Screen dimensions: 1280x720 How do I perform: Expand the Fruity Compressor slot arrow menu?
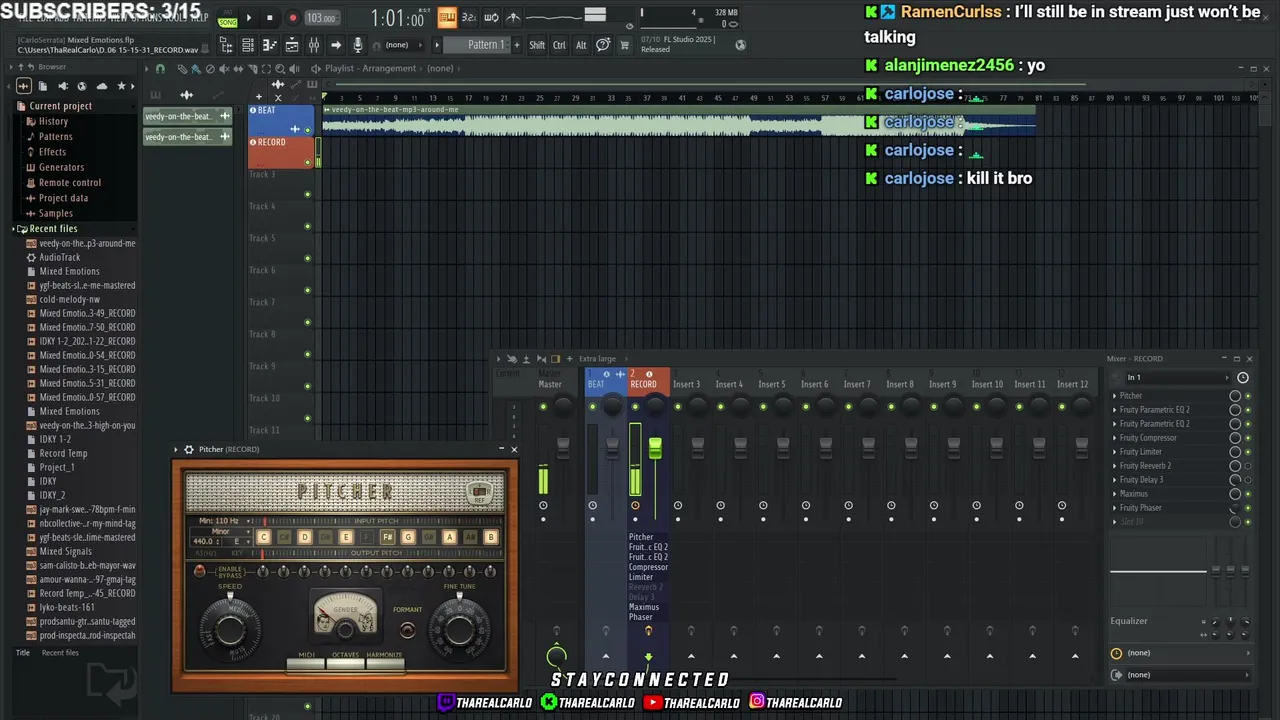[1115, 438]
